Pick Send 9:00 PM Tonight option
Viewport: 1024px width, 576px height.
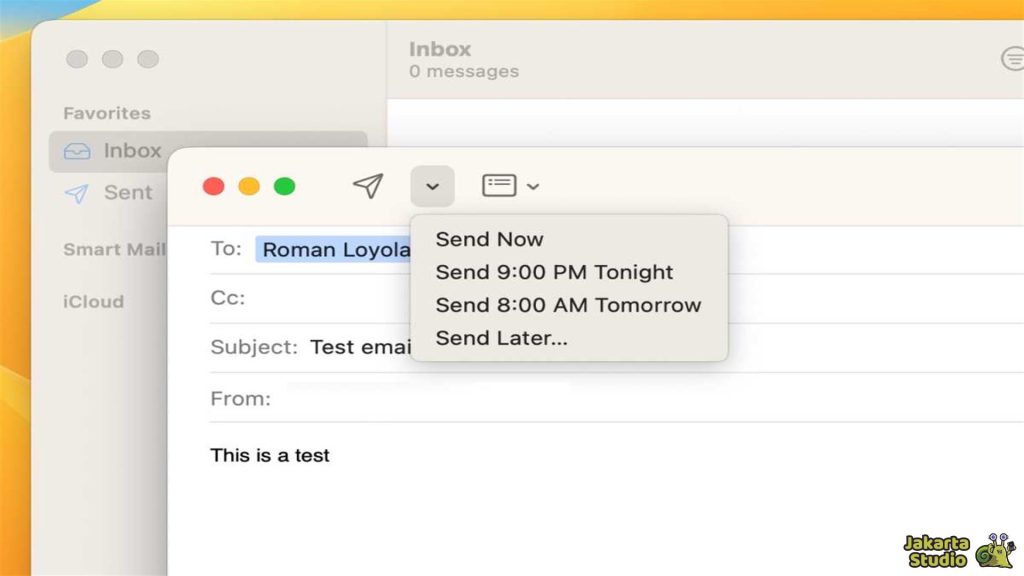pyautogui.click(x=553, y=272)
